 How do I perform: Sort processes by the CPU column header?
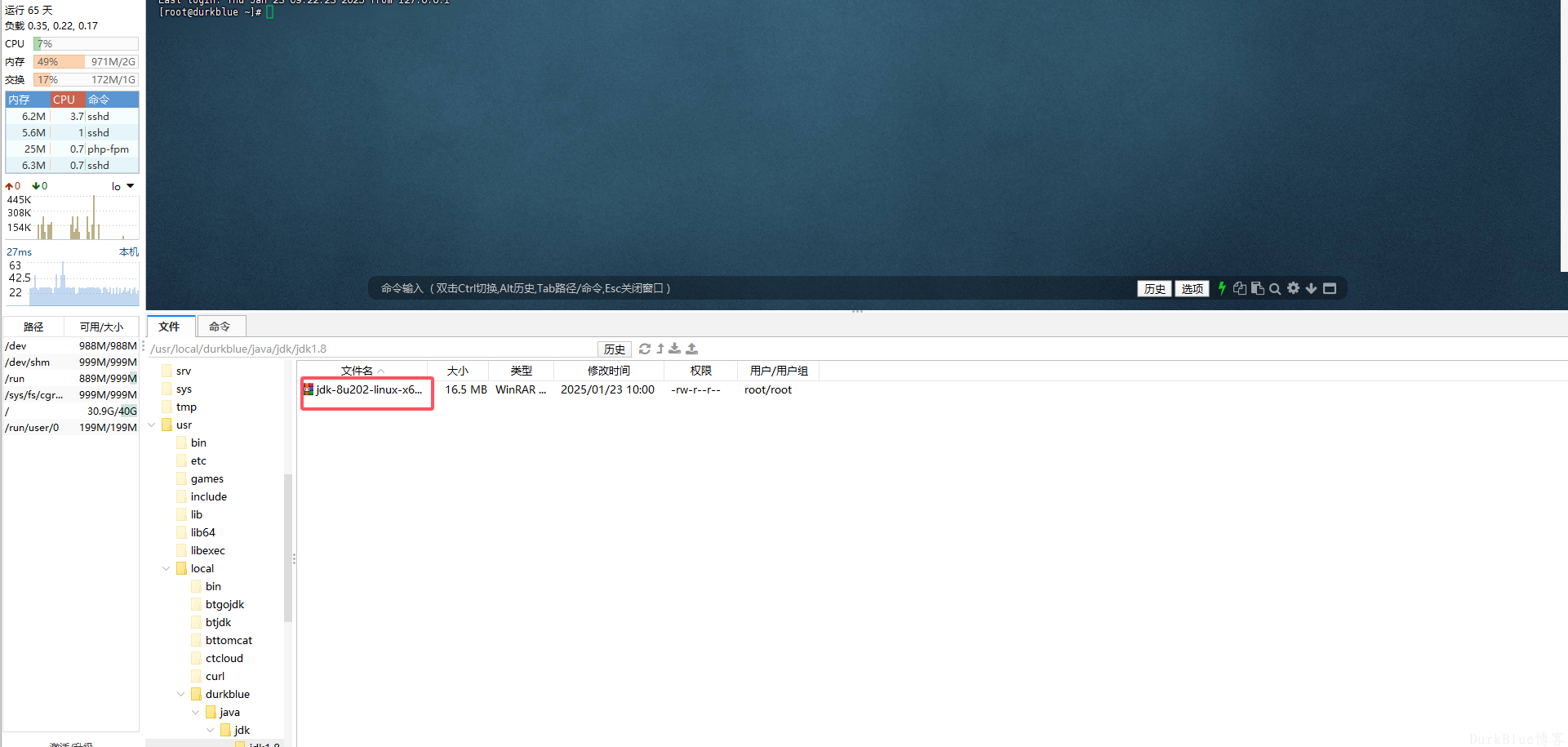pyautogui.click(x=68, y=100)
